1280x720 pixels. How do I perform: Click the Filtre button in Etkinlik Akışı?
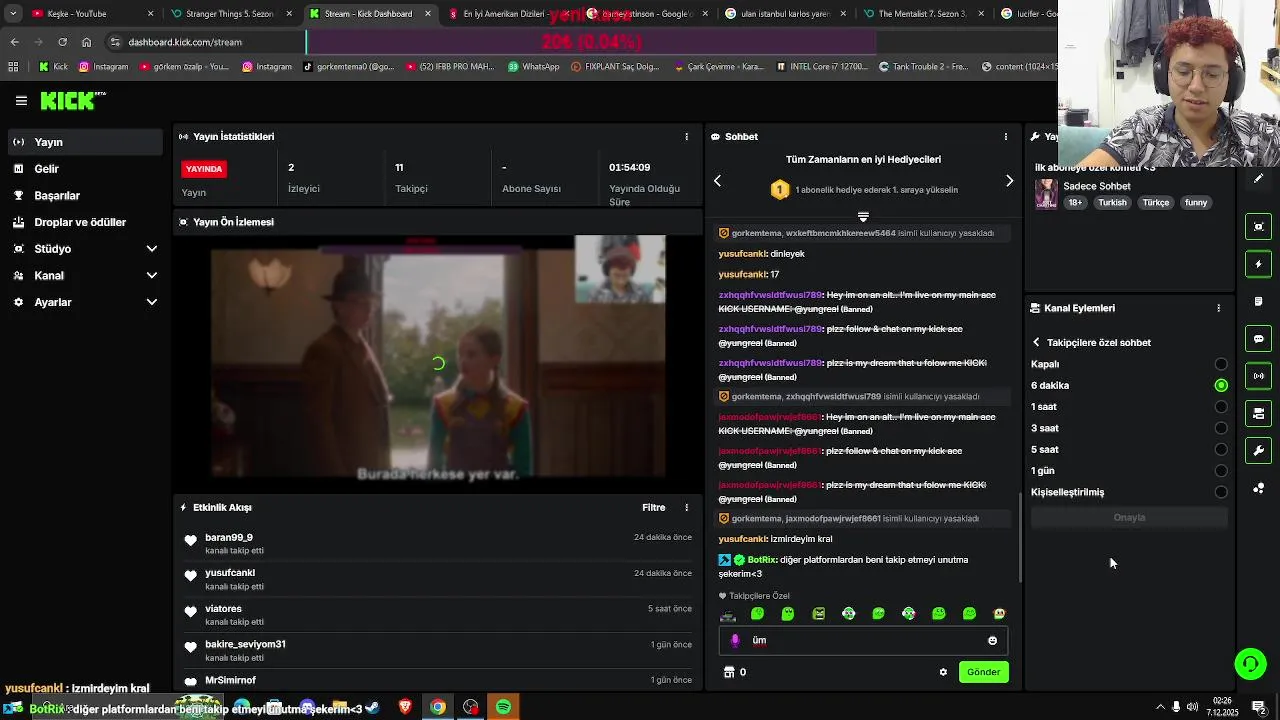coord(653,507)
